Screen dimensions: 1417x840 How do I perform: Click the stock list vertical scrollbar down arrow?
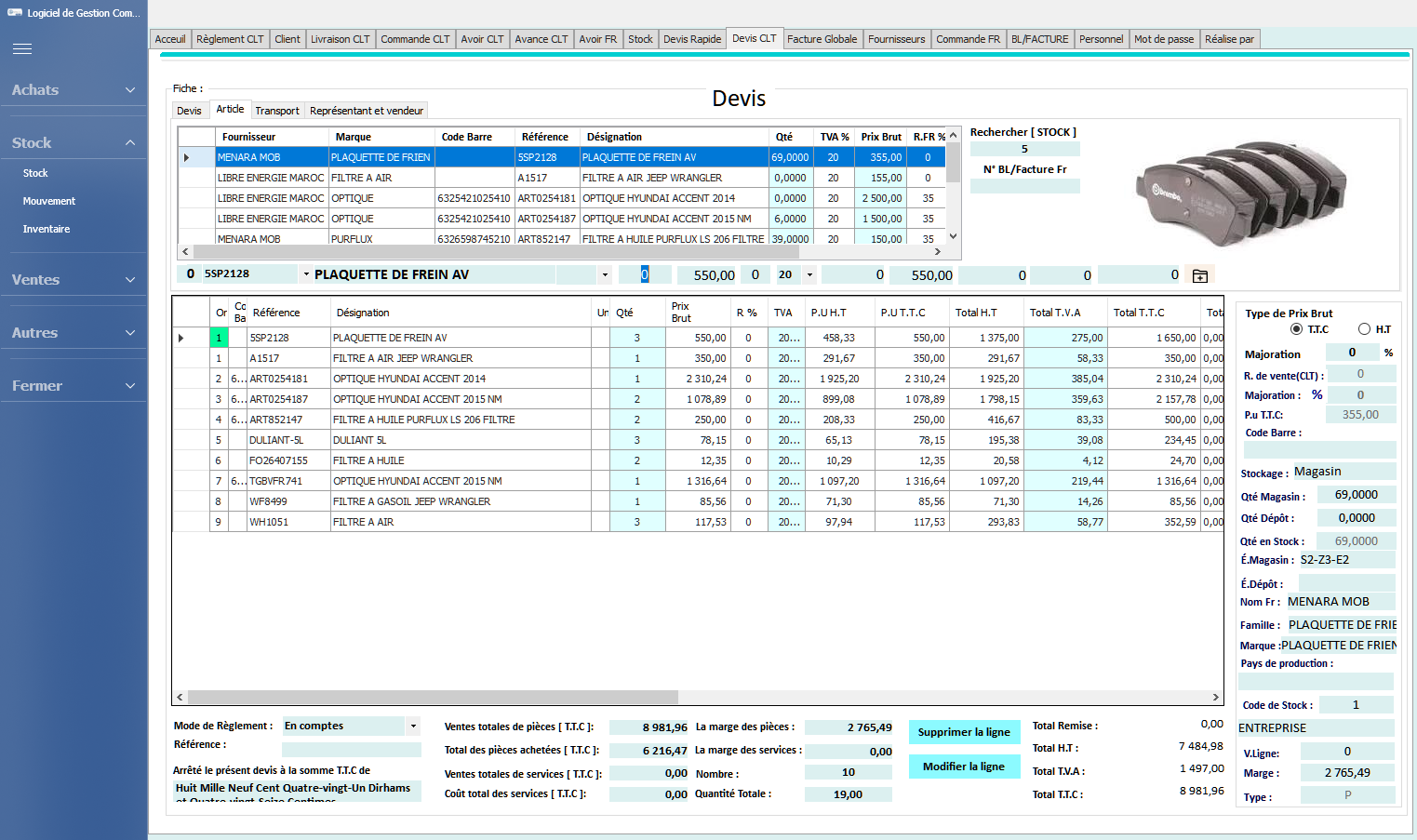[953, 237]
